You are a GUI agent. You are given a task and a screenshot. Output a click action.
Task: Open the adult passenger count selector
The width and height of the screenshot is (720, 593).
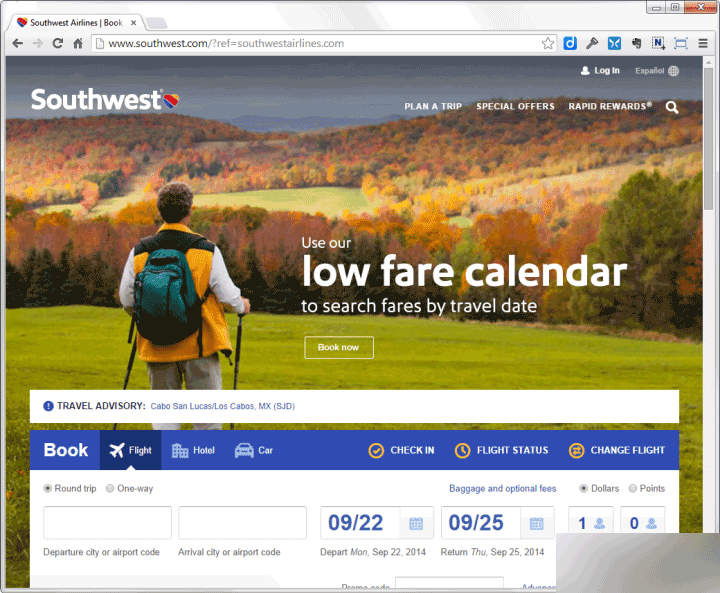(591, 523)
